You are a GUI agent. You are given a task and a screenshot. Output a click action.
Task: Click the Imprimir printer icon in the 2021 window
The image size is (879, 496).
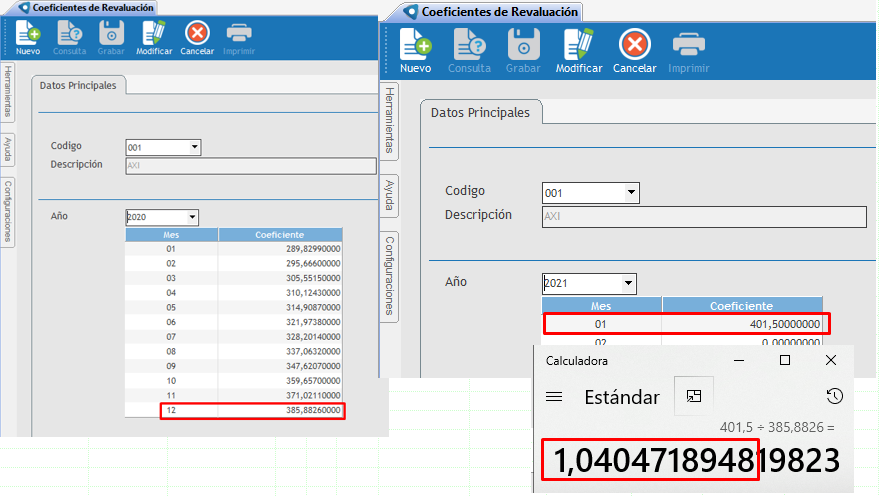tap(688, 45)
